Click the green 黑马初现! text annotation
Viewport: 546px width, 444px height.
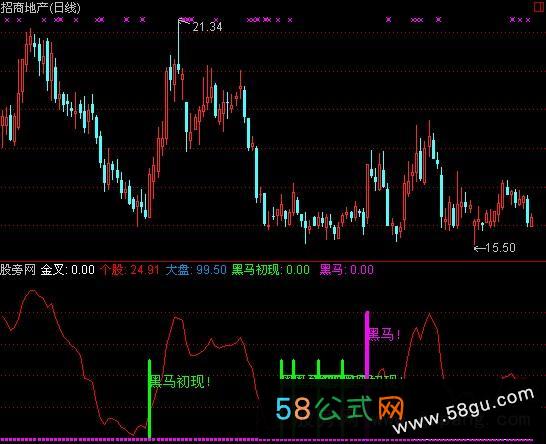point(180,382)
